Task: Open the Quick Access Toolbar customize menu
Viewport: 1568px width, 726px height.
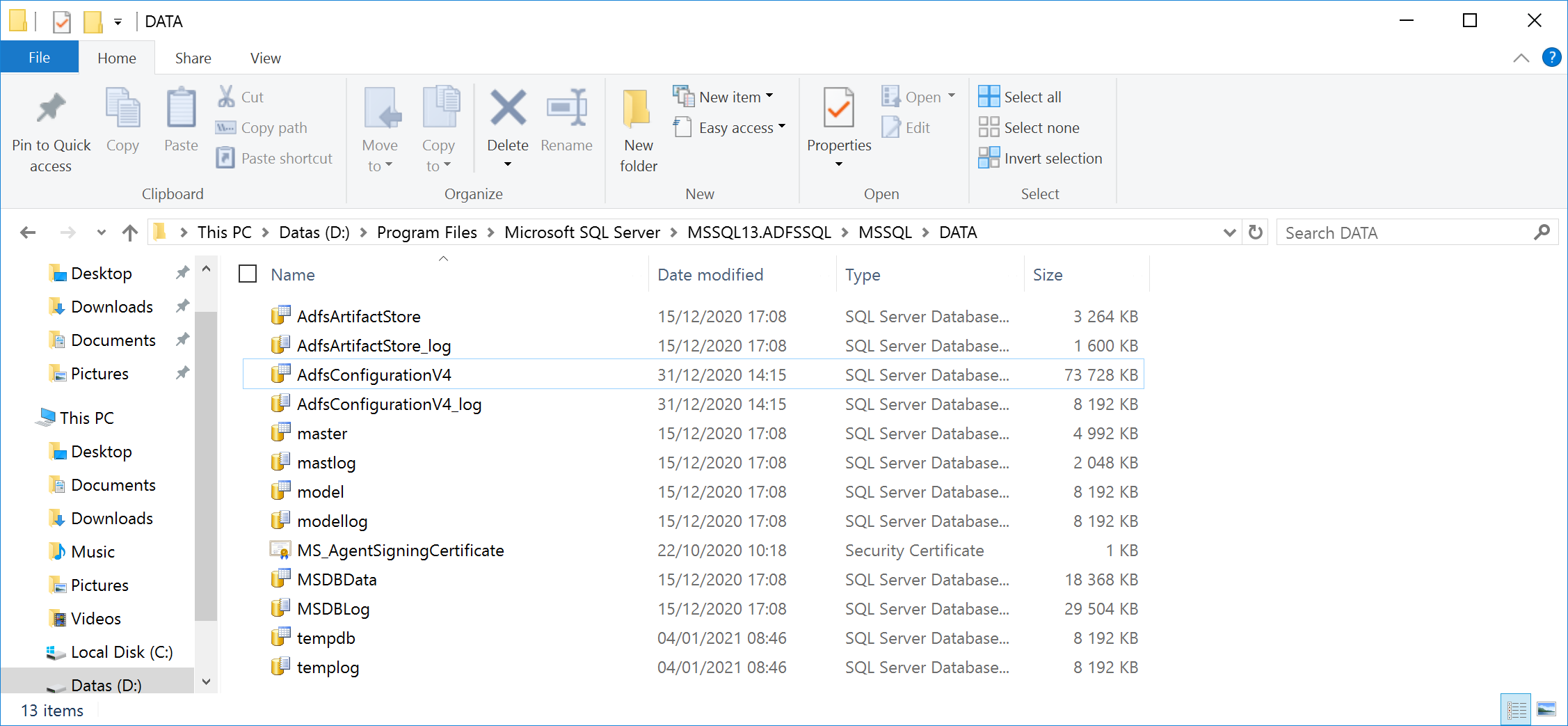Action: 118,22
